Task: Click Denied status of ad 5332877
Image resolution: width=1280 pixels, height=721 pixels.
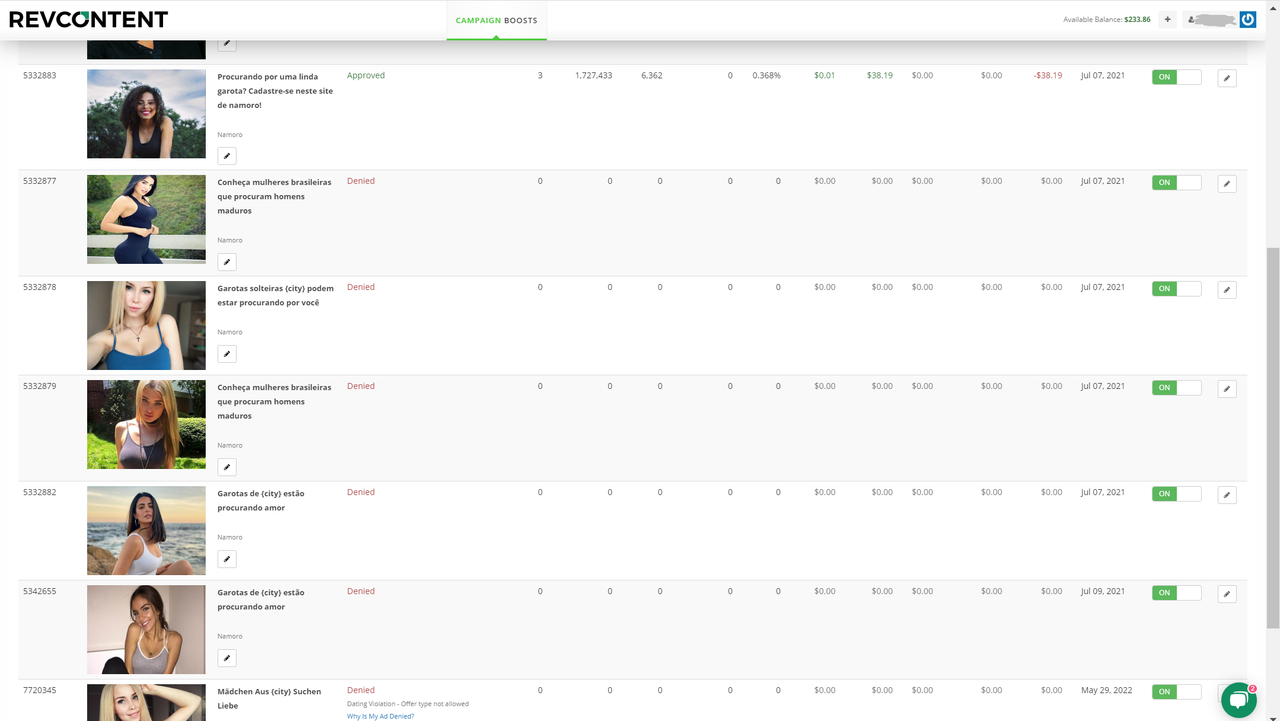Action: click(361, 182)
